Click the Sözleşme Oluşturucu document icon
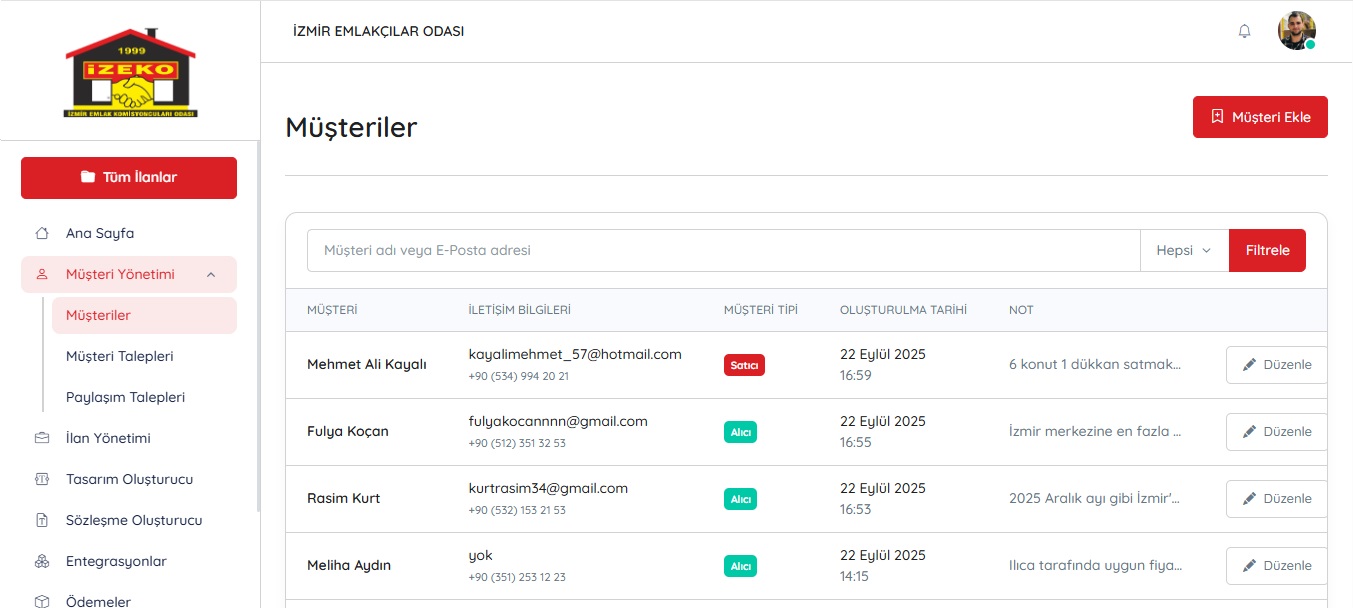Image resolution: width=1353 pixels, height=608 pixels. pyautogui.click(x=42, y=520)
